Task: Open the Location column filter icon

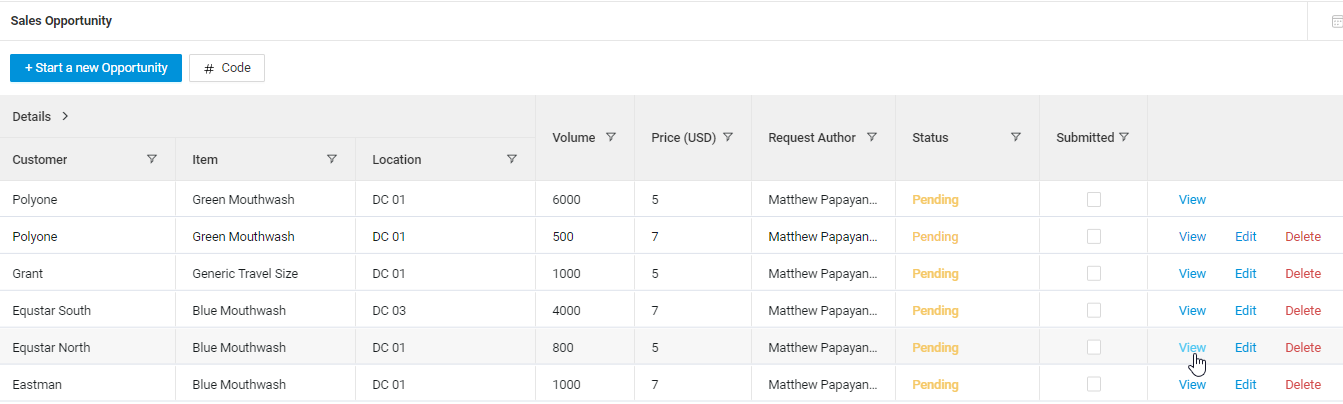Action: [512, 159]
